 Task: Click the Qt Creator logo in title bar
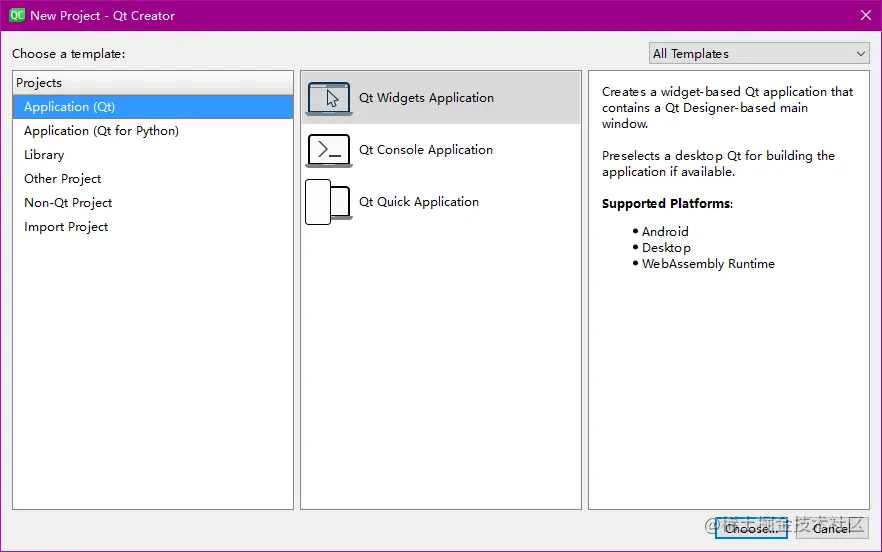pyautogui.click(x=17, y=15)
